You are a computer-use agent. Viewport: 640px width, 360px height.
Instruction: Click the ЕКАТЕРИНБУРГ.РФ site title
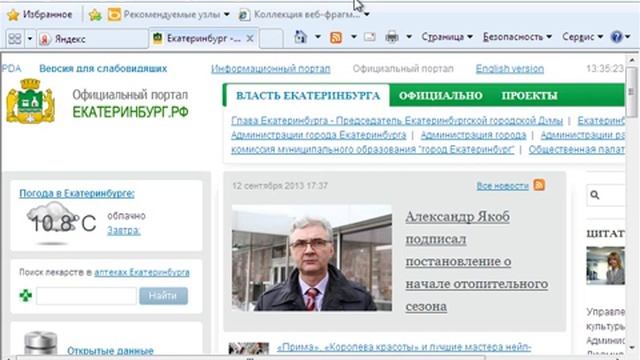click(131, 112)
